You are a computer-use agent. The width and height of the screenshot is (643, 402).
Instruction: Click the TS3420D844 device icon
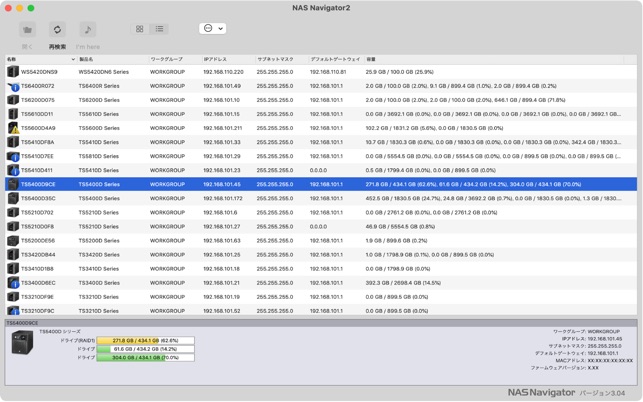click(13, 255)
